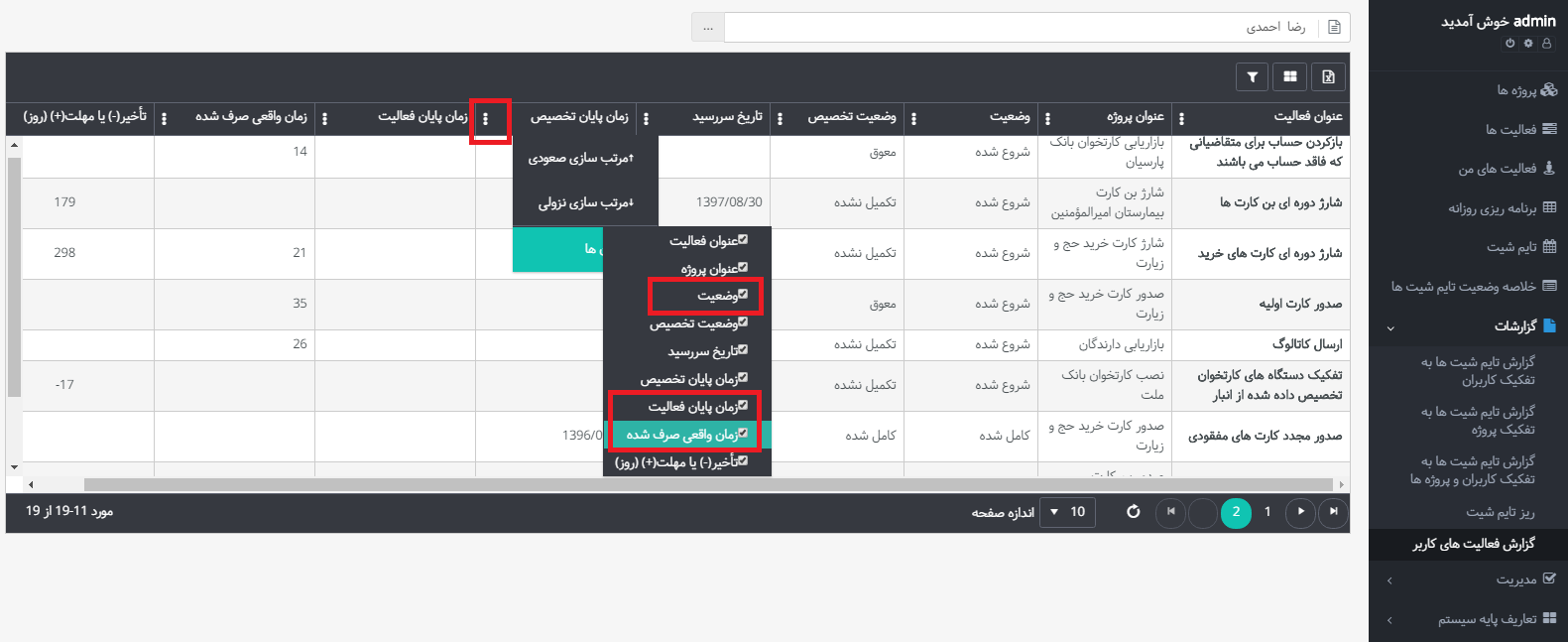Image resolution: width=1568 pixels, height=642 pixels.
Task: Refresh the grid using the reload icon
Action: (1133, 512)
